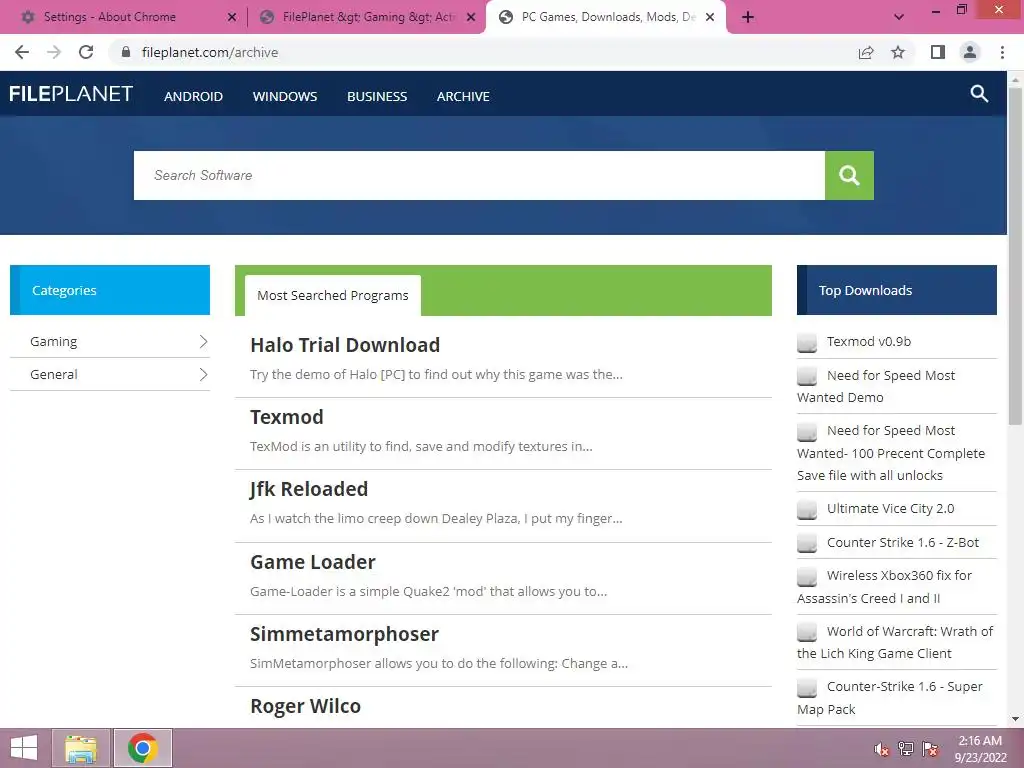Open the BUSINESS menu item

(x=377, y=97)
